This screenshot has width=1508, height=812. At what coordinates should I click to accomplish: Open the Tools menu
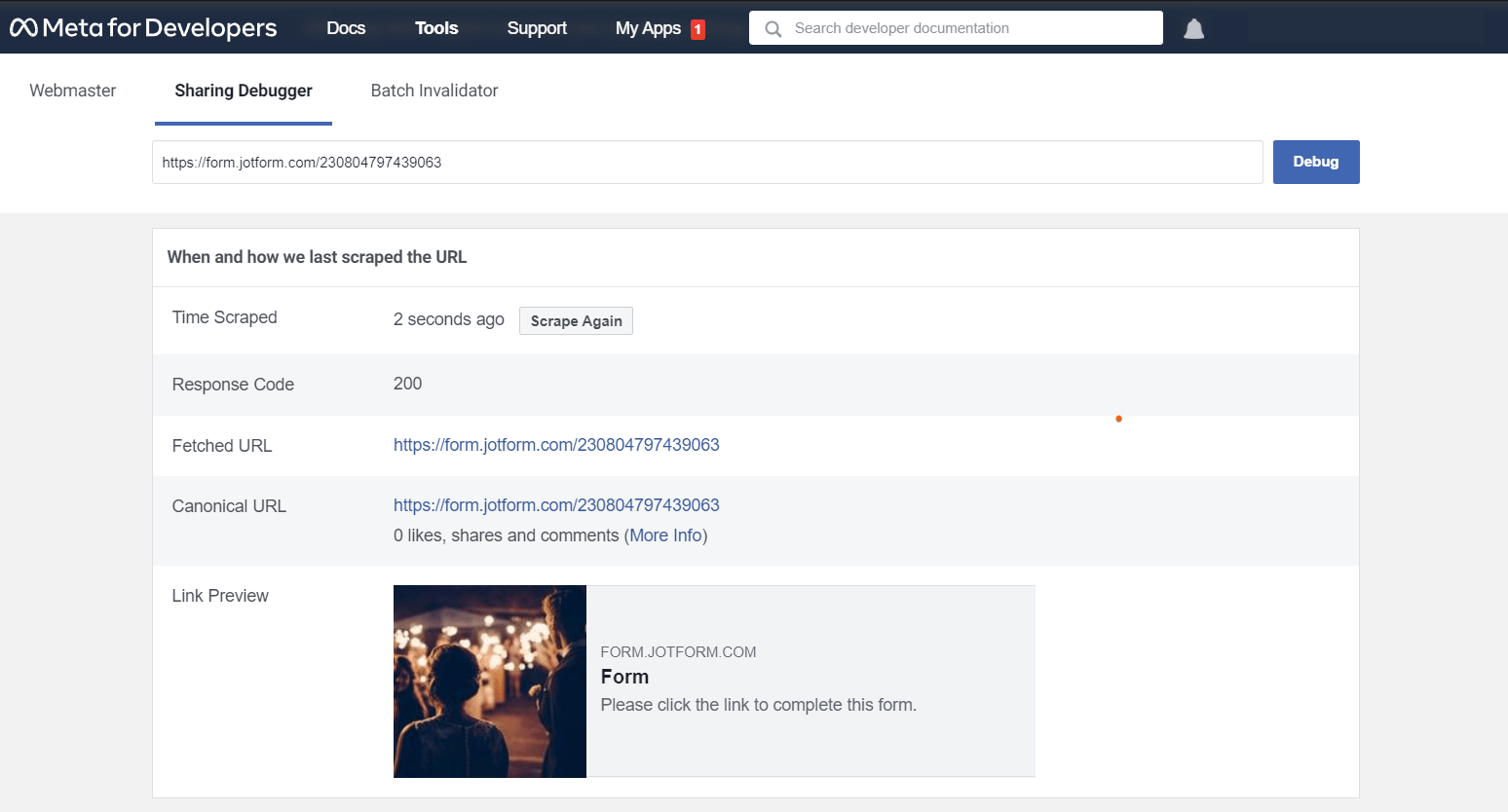pos(436,28)
